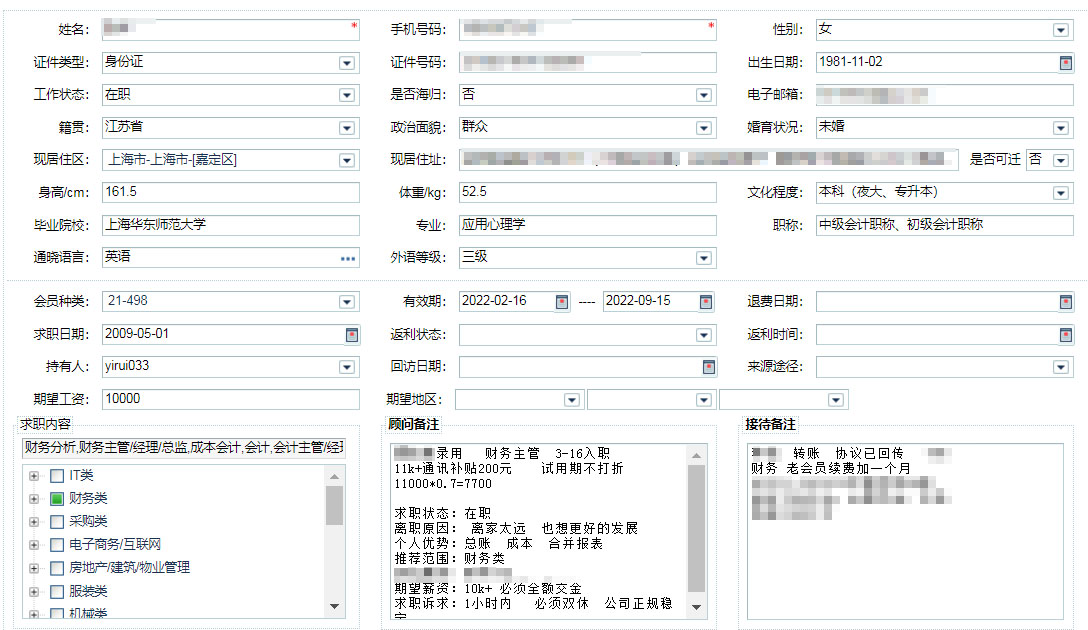The width and height of the screenshot is (1088, 630).
Task: Open the second 期望地区 dropdown
Action: tap(704, 400)
